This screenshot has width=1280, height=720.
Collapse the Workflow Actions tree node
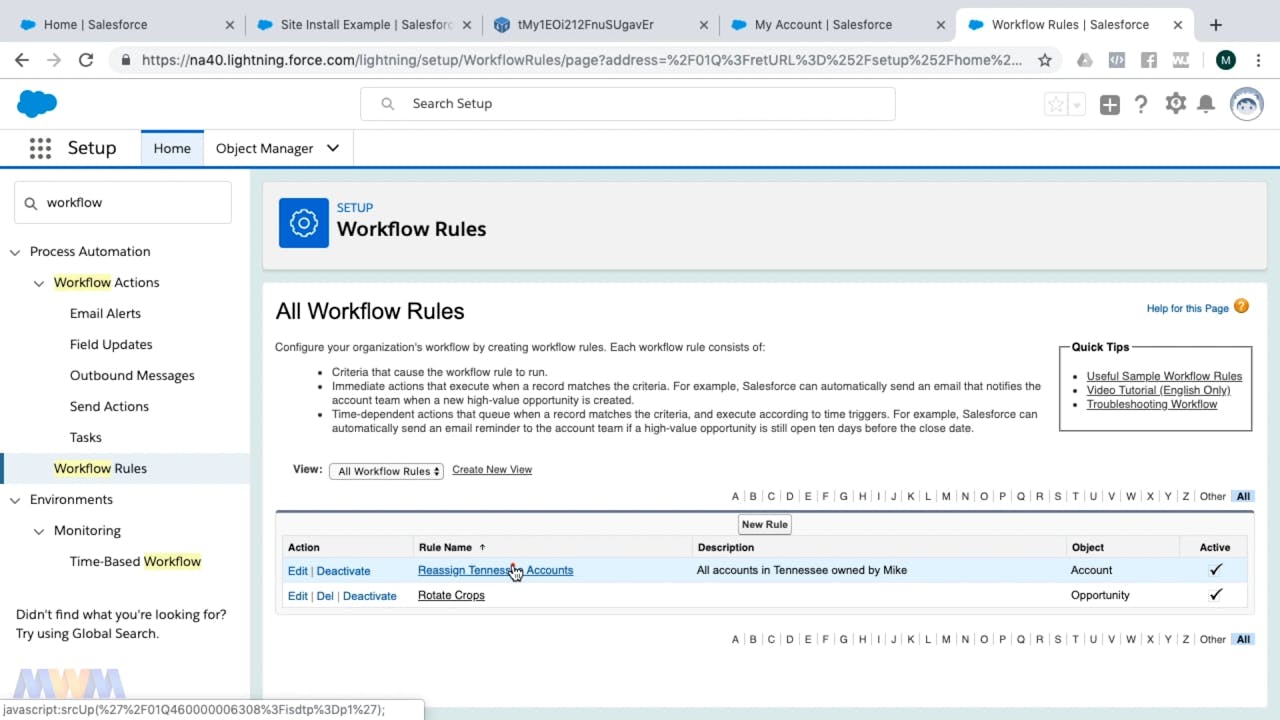click(x=39, y=283)
